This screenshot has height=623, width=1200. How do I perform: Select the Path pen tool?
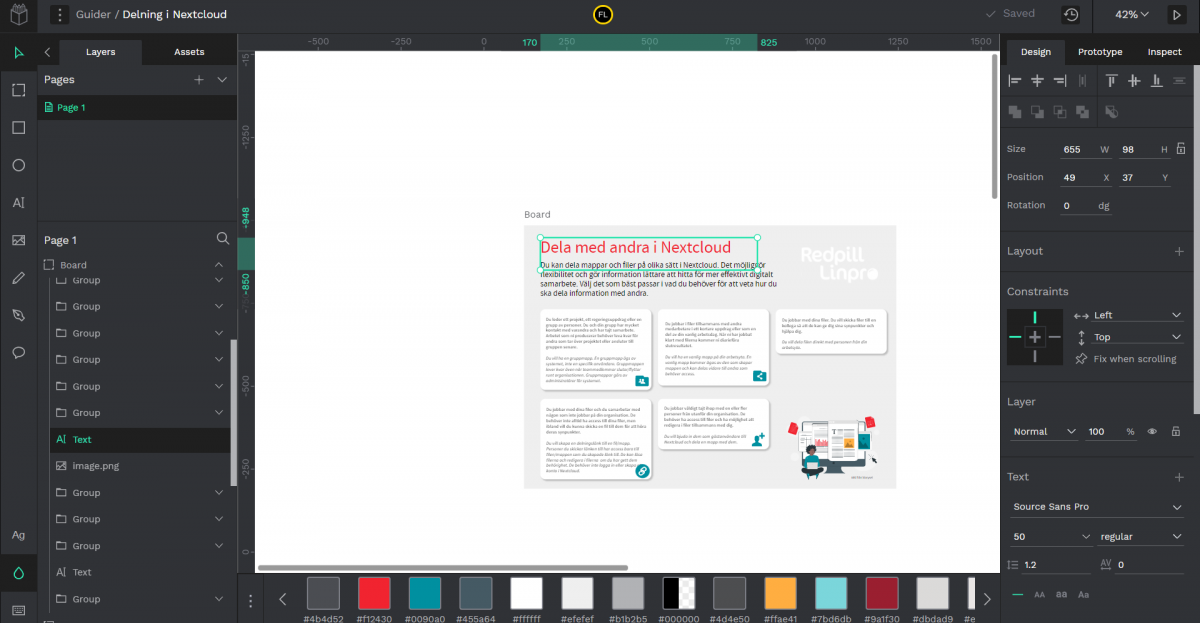pyautogui.click(x=18, y=315)
